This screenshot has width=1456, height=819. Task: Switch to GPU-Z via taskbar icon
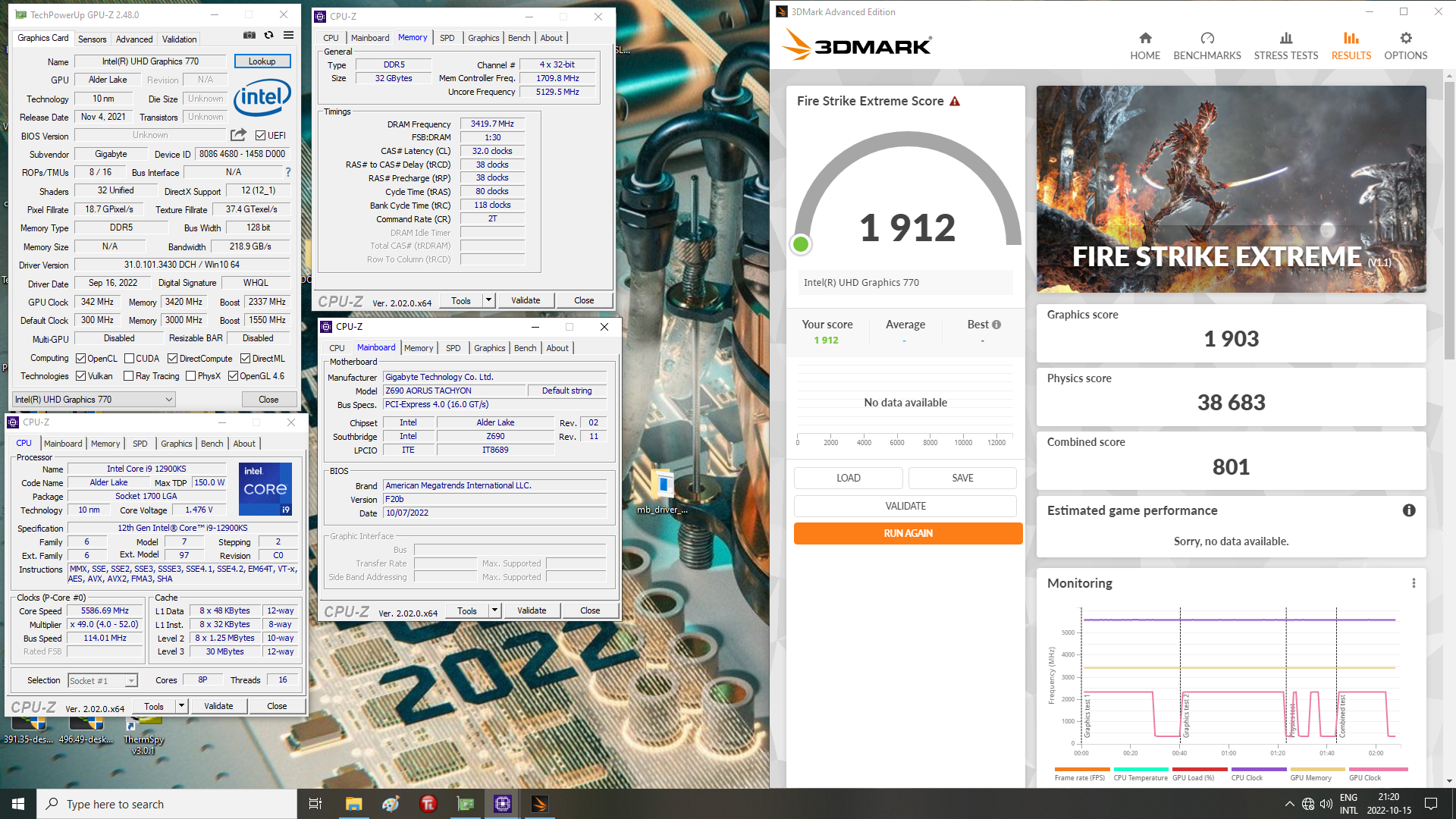[x=465, y=804]
